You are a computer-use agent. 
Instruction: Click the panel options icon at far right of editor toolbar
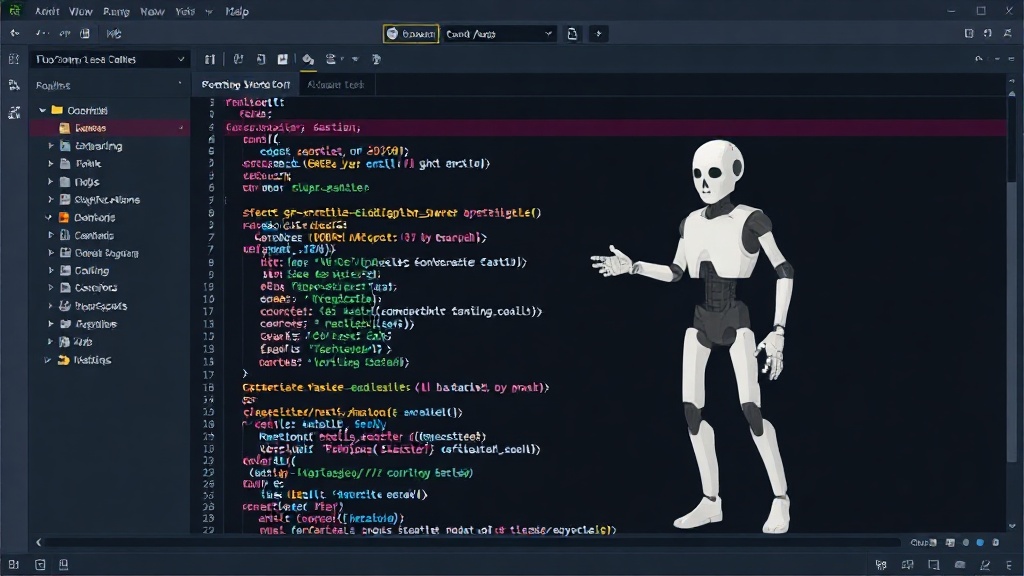[x=1011, y=59]
